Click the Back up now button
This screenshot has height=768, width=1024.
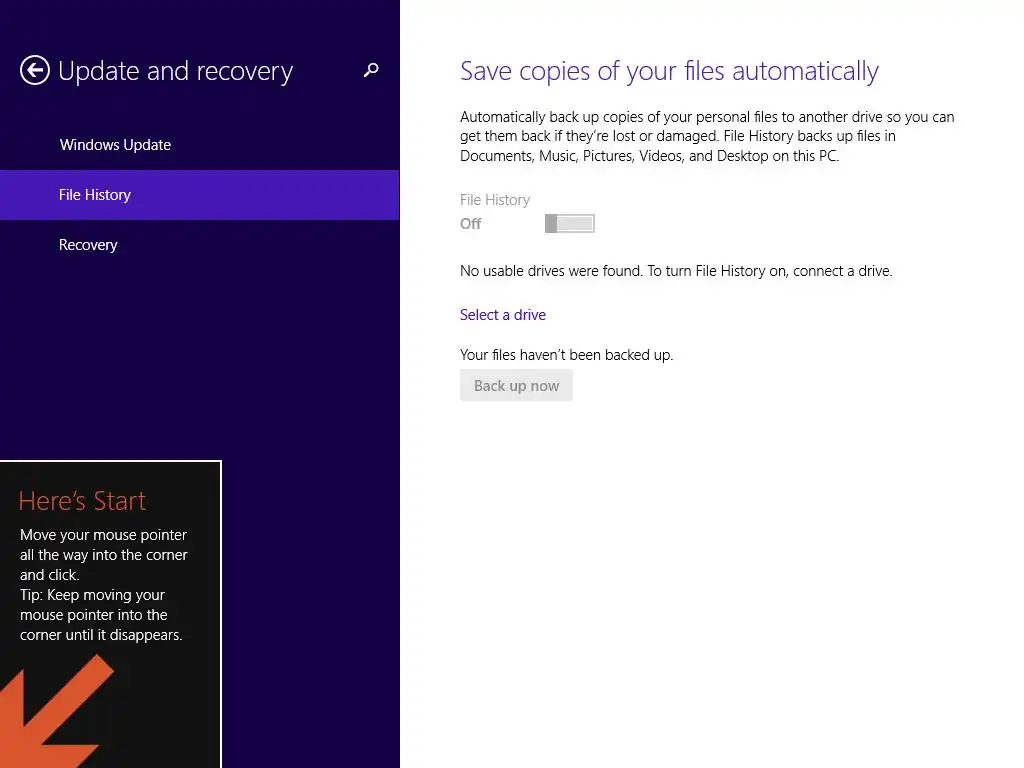coord(516,385)
